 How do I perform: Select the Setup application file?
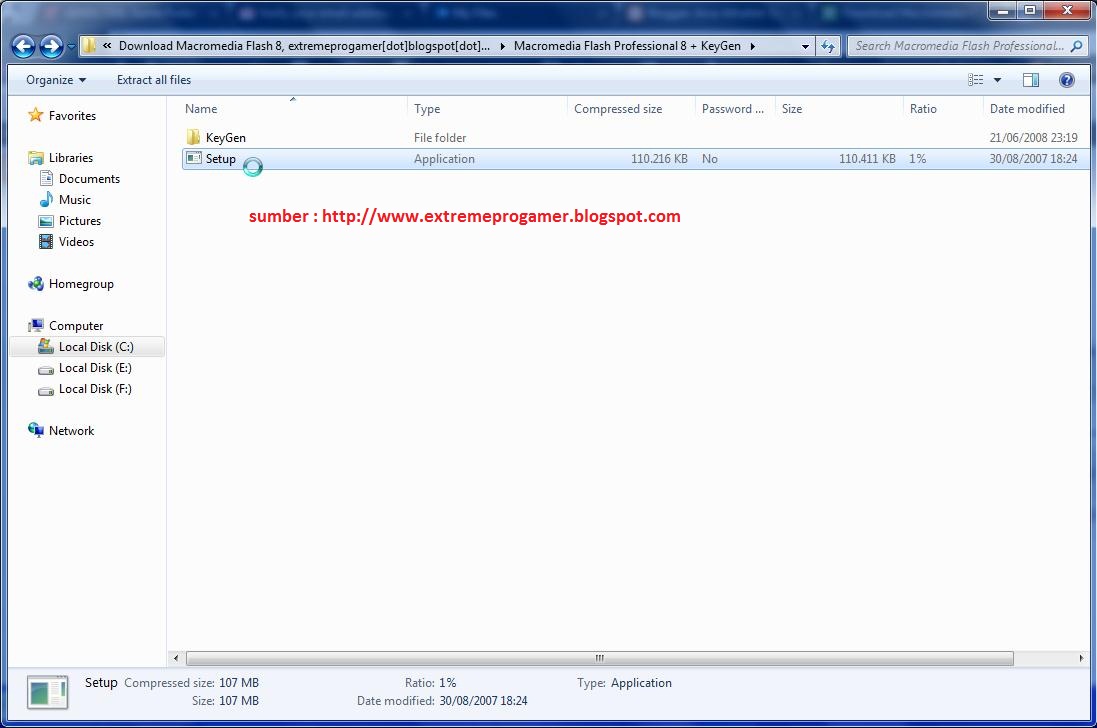[220, 159]
